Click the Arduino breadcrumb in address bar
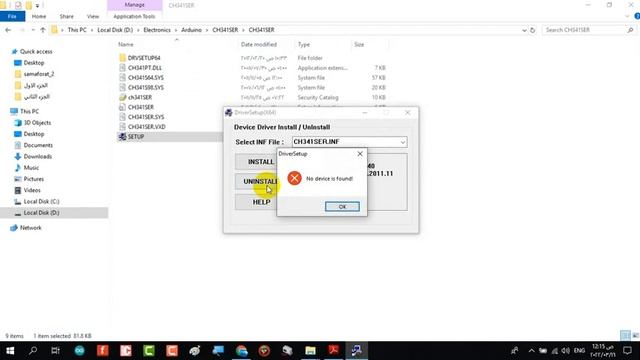The height and width of the screenshot is (360, 640). [191, 30]
